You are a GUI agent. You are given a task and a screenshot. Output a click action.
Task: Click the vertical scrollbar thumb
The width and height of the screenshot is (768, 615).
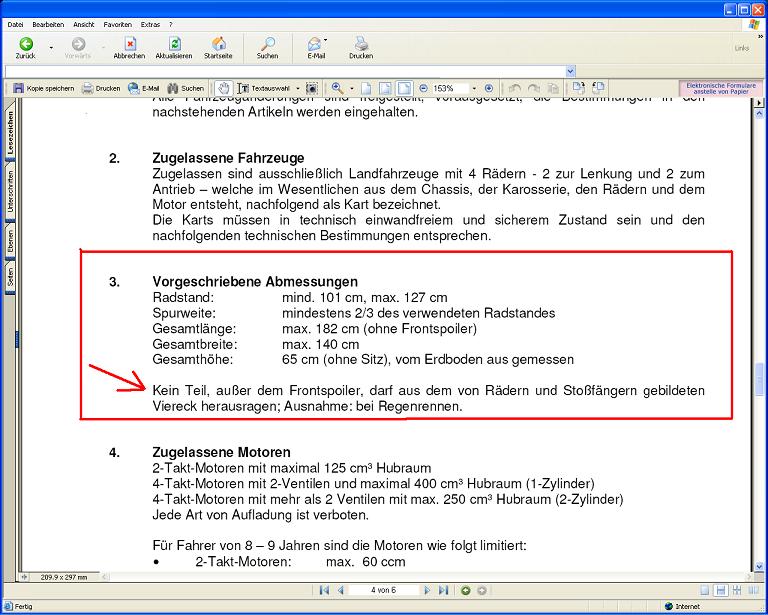click(759, 379)
